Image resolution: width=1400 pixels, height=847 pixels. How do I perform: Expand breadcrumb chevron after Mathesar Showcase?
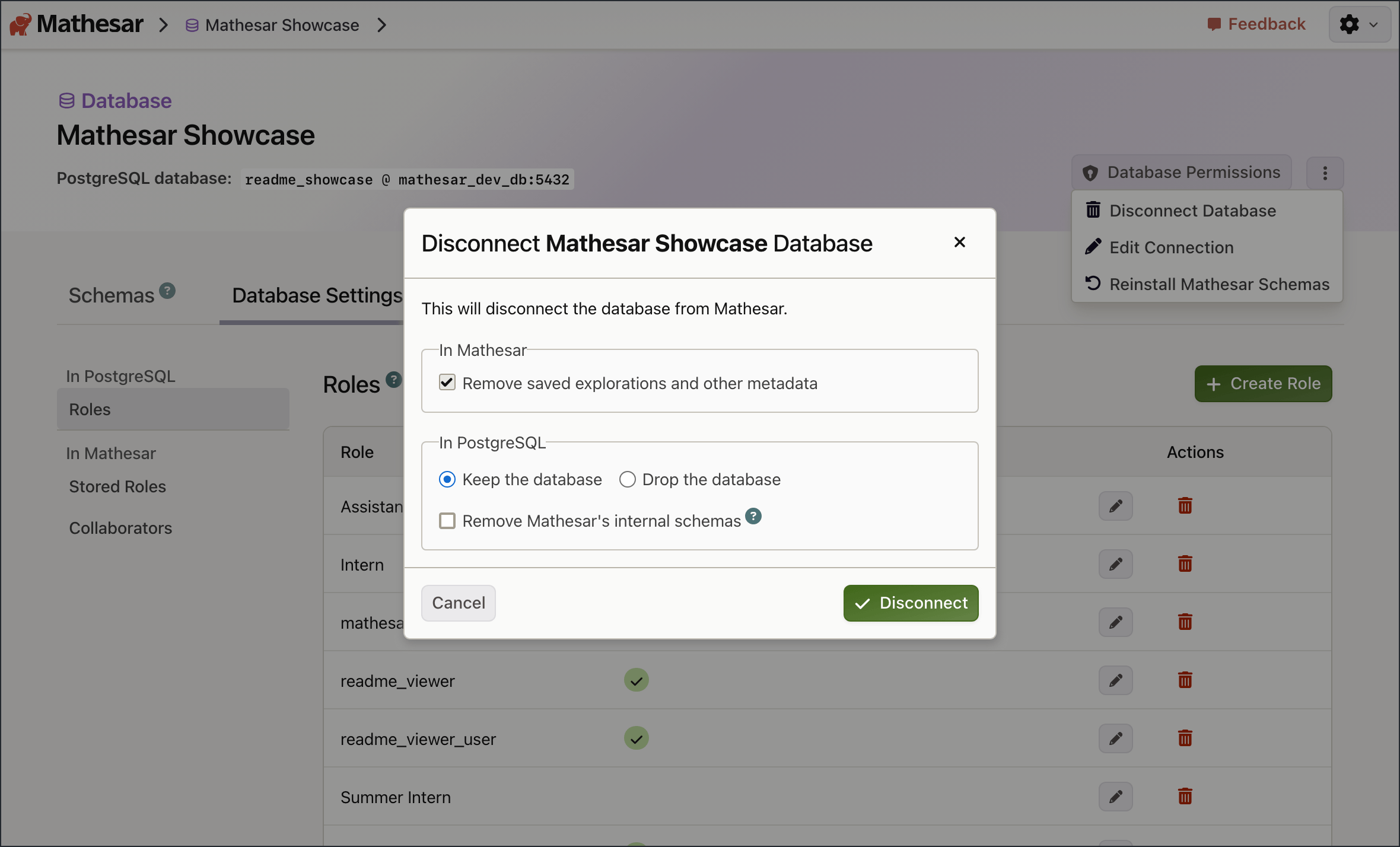(382, 25)
